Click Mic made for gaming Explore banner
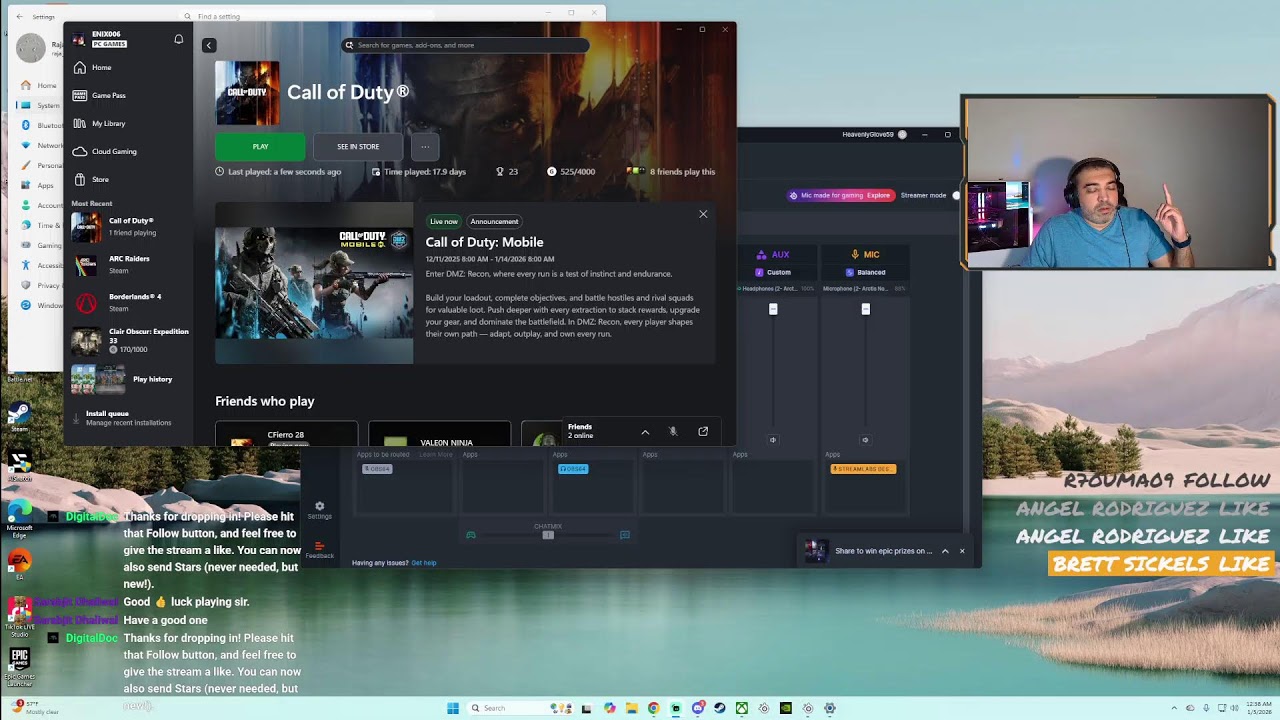 [840, 195]
